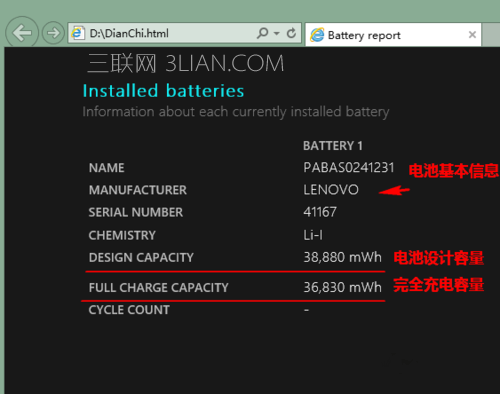Click the SERIAL NUMBER row label

pyautogui.click(x=136, y=212)
